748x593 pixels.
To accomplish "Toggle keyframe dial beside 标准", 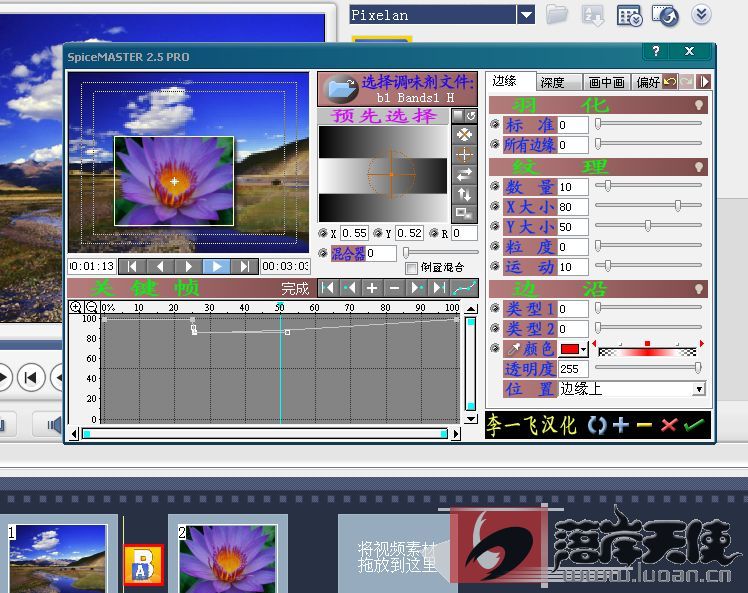I will (495, 125).
